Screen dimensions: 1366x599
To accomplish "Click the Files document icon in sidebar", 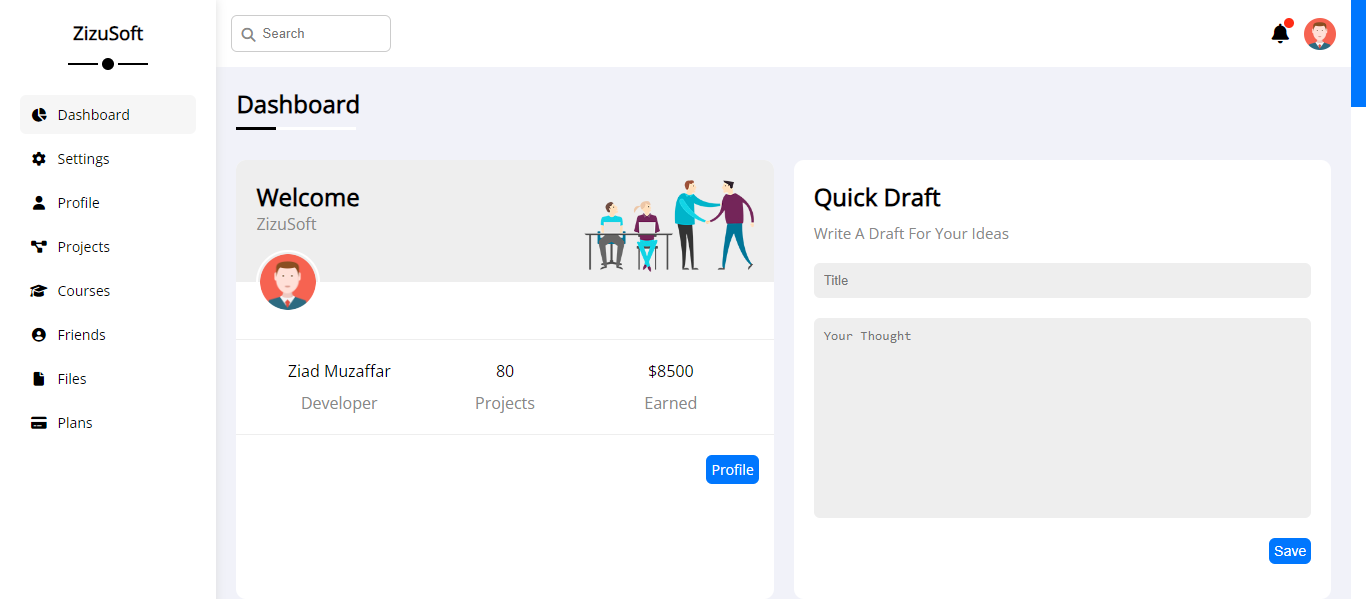I will [x=39, y=379].
